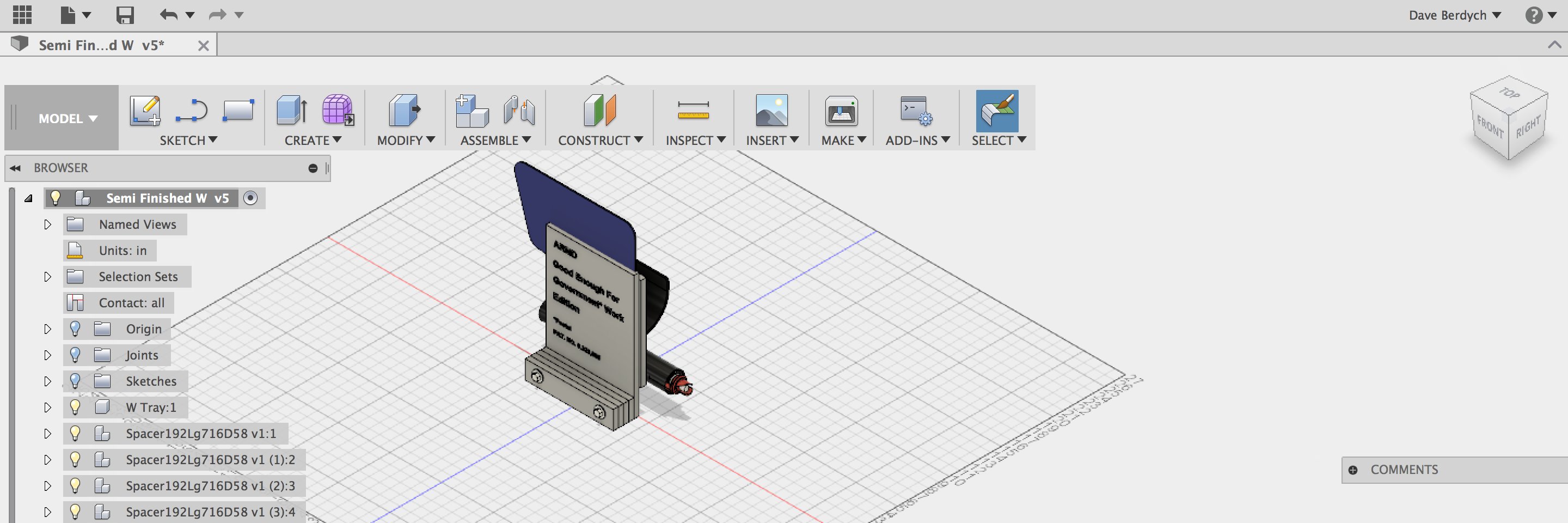Open the SELECT menu
Screen dimensions: 1568x523
(999, 140)
